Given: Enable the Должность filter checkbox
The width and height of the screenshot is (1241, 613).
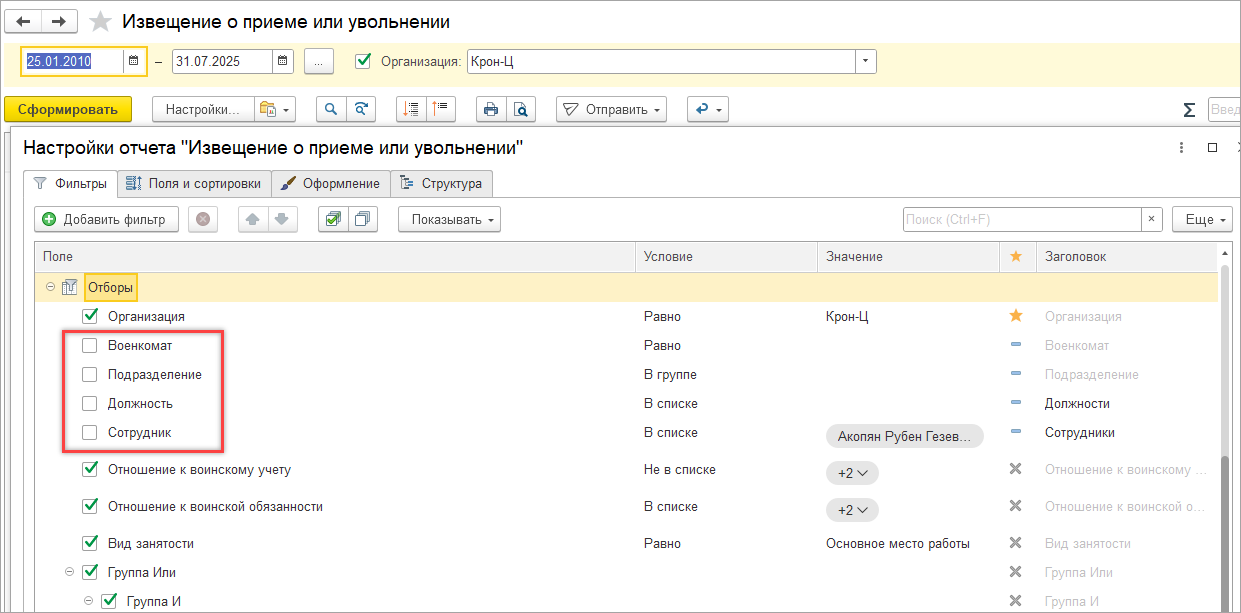Looking at the screenshot, I should (90, 403).
